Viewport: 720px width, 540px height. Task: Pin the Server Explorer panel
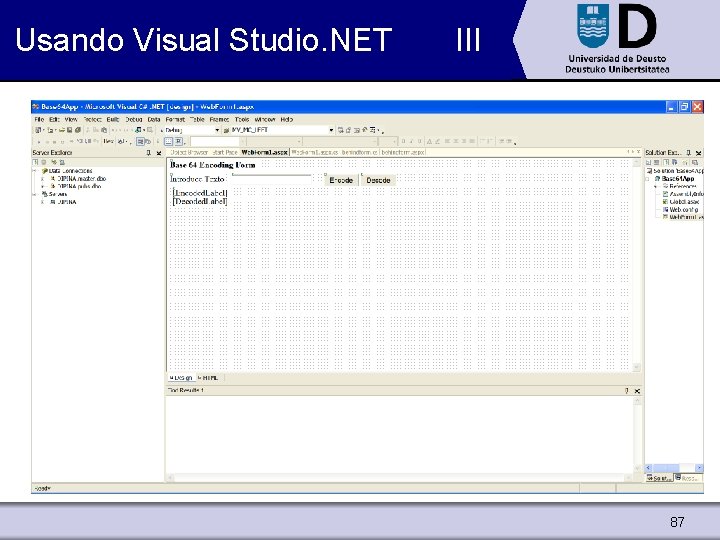(x=148, y=153)
